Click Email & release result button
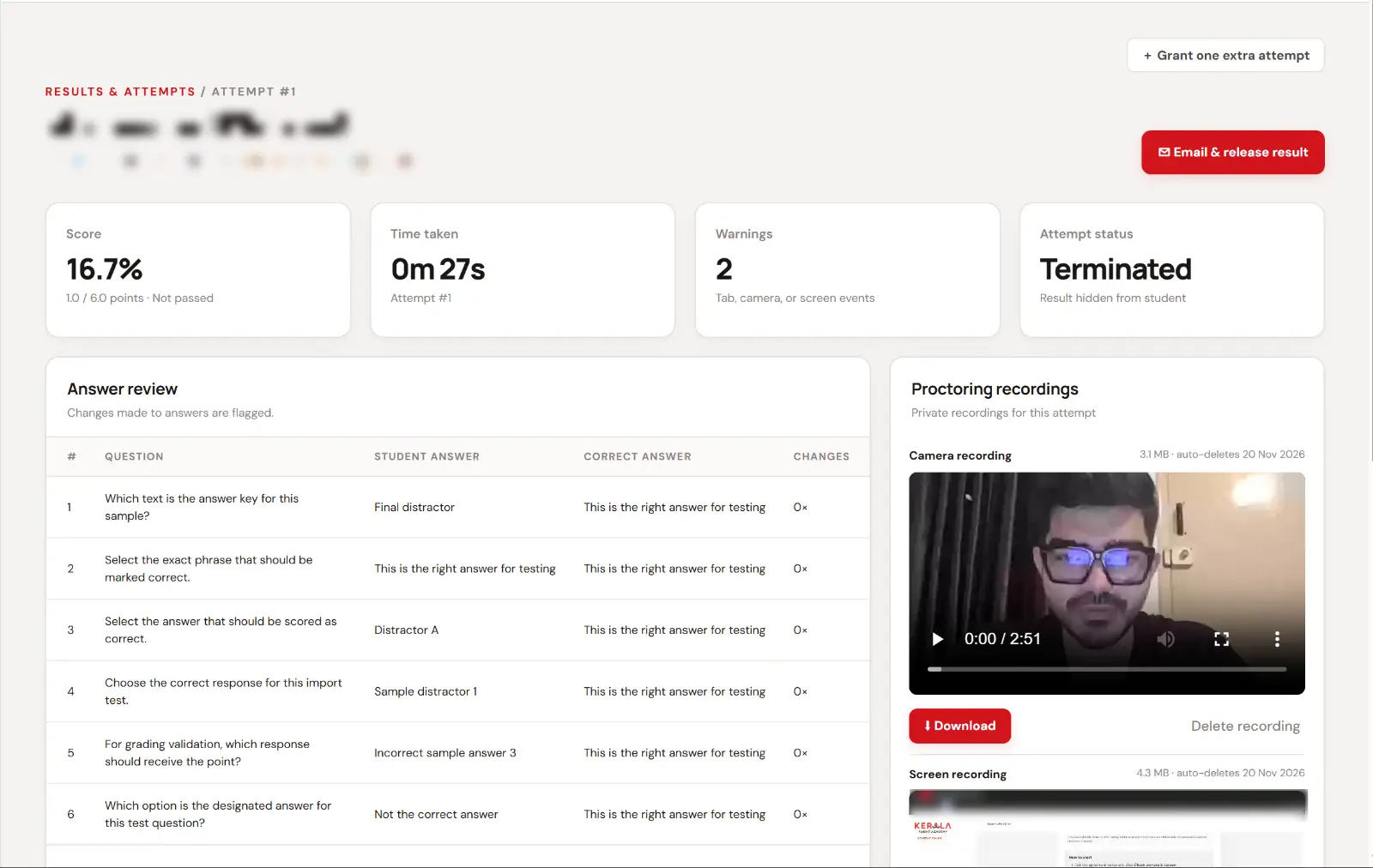Image resolution: width=1373 pixels, height=868 pixels. [x=1232, y=152]
